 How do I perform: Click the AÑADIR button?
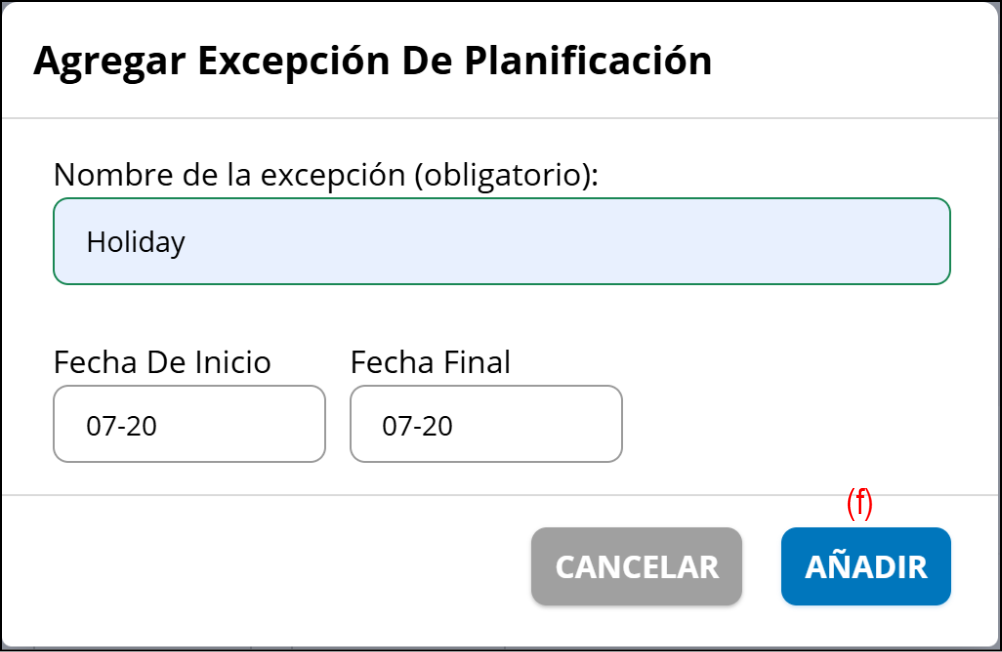click(865, 567)
